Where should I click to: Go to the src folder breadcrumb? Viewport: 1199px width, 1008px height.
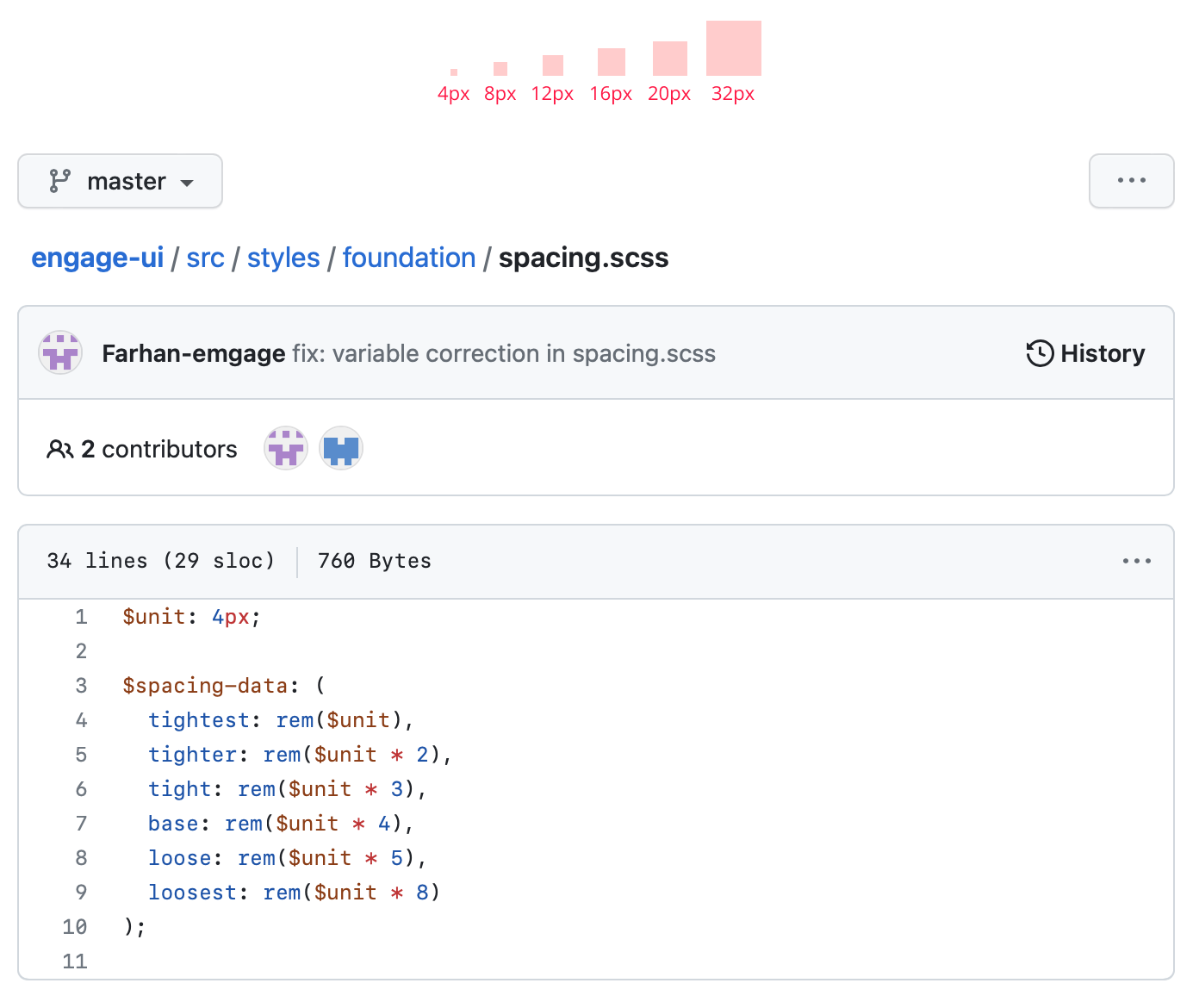pyautogui.click(x=205, y=258)
